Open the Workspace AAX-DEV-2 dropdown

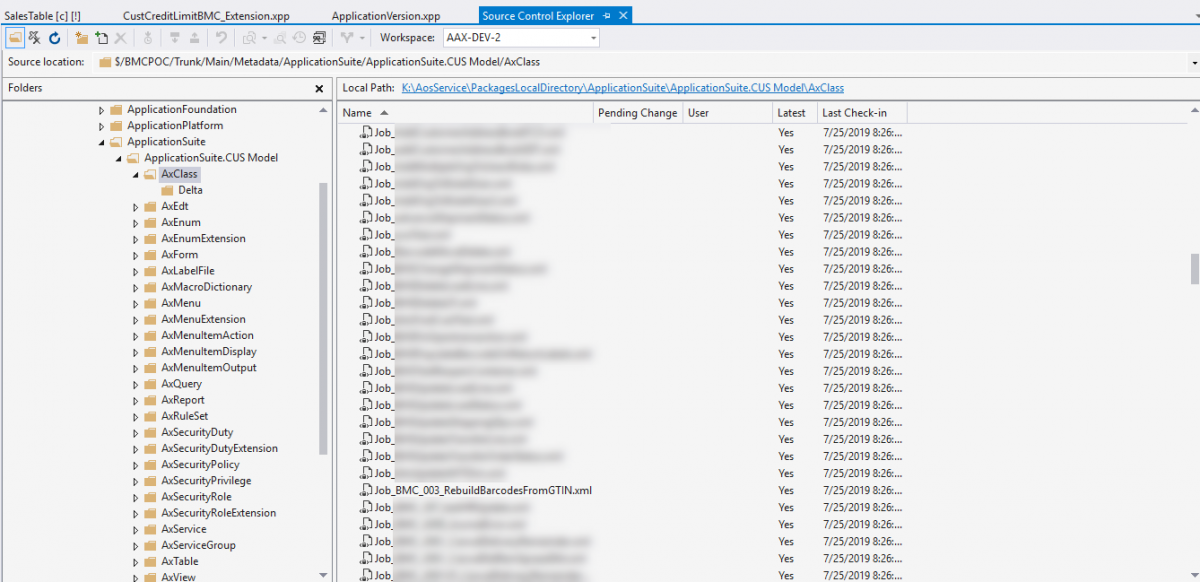coord(593,38)
